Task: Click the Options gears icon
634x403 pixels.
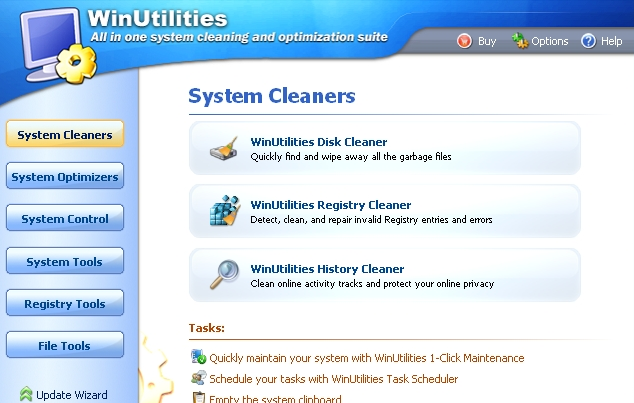Action: click(520, 41)
